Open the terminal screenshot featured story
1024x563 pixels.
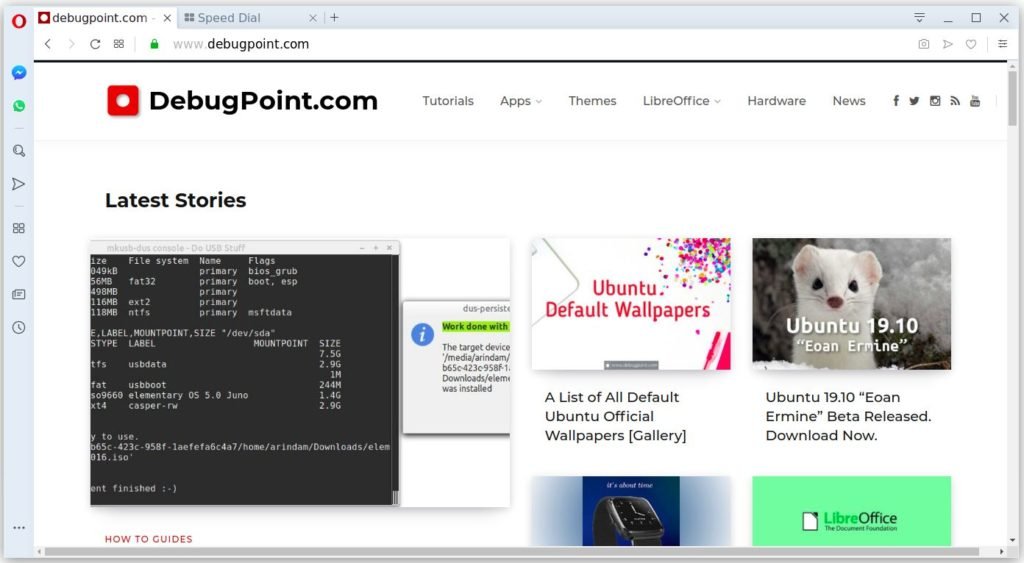click(300, 372)
